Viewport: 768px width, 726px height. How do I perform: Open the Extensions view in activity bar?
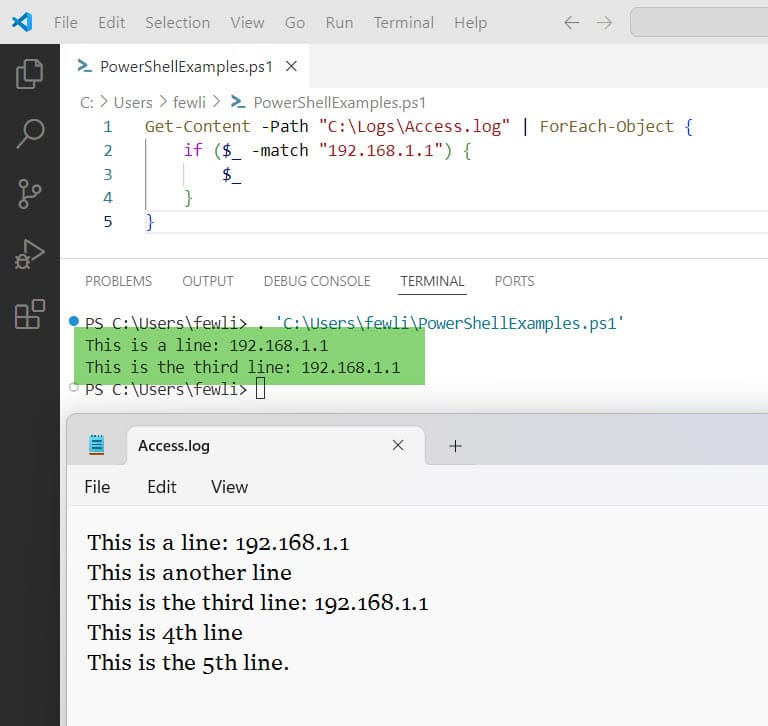tap(29, 314)
